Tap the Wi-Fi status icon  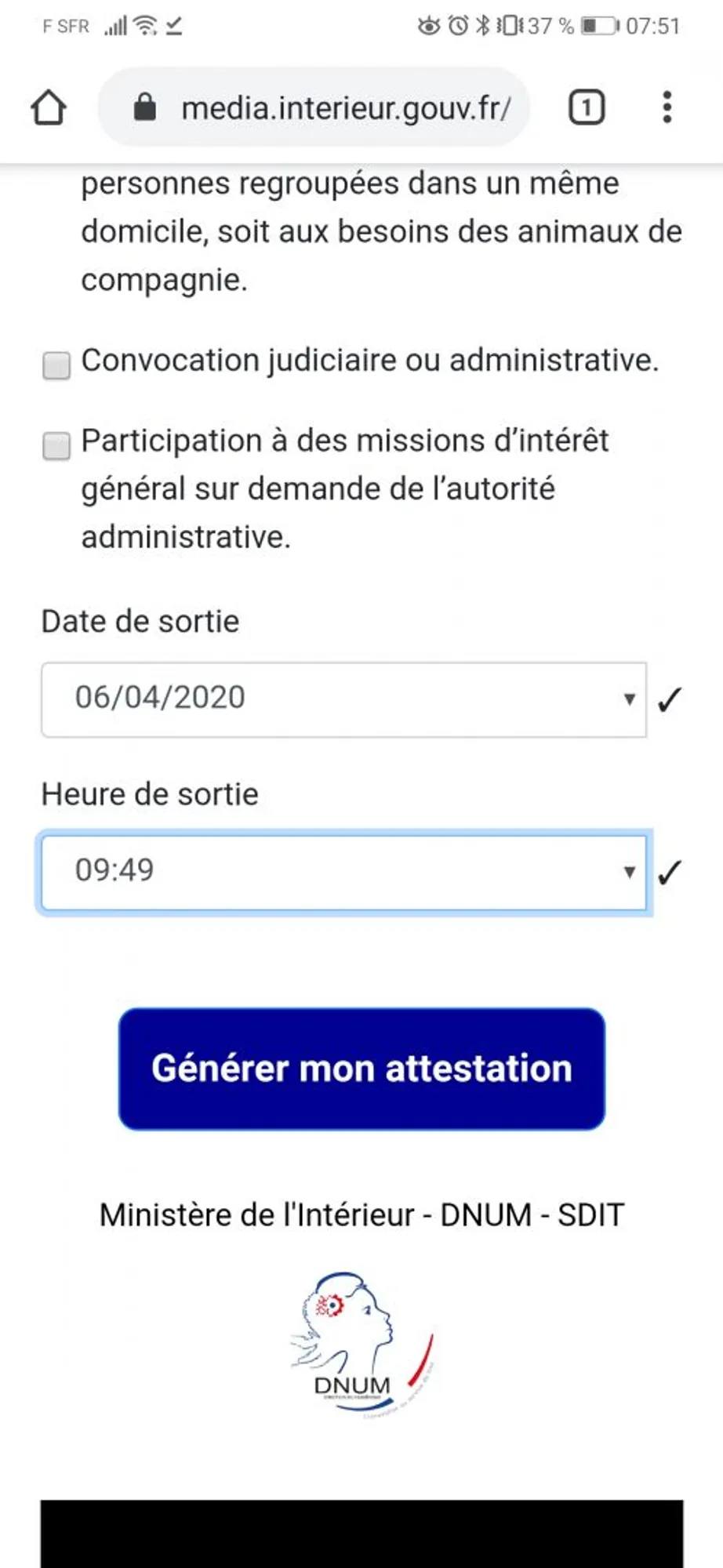[x=145, y=26]
